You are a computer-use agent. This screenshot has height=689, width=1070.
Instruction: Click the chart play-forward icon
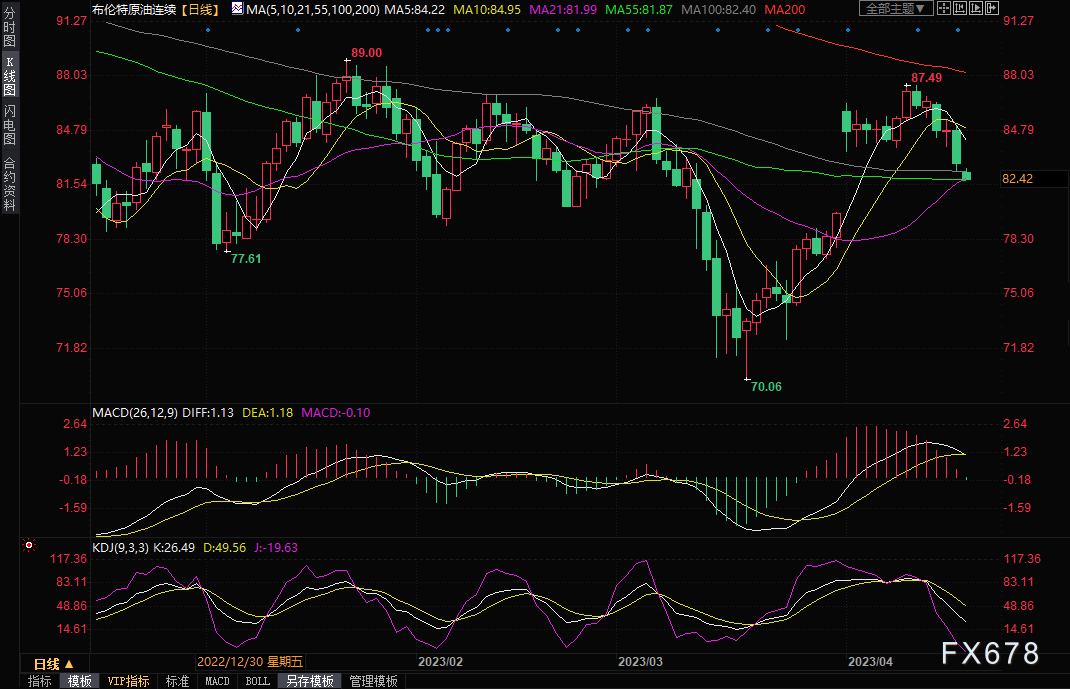(976, 8)
